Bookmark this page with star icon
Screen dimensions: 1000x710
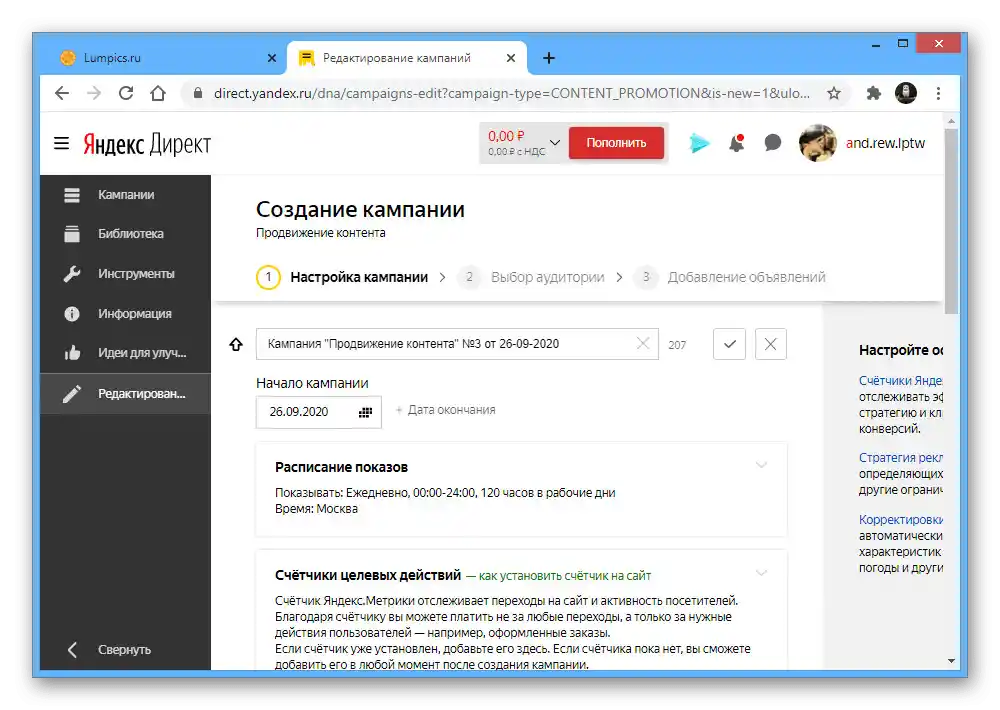(x=834, y=93)
